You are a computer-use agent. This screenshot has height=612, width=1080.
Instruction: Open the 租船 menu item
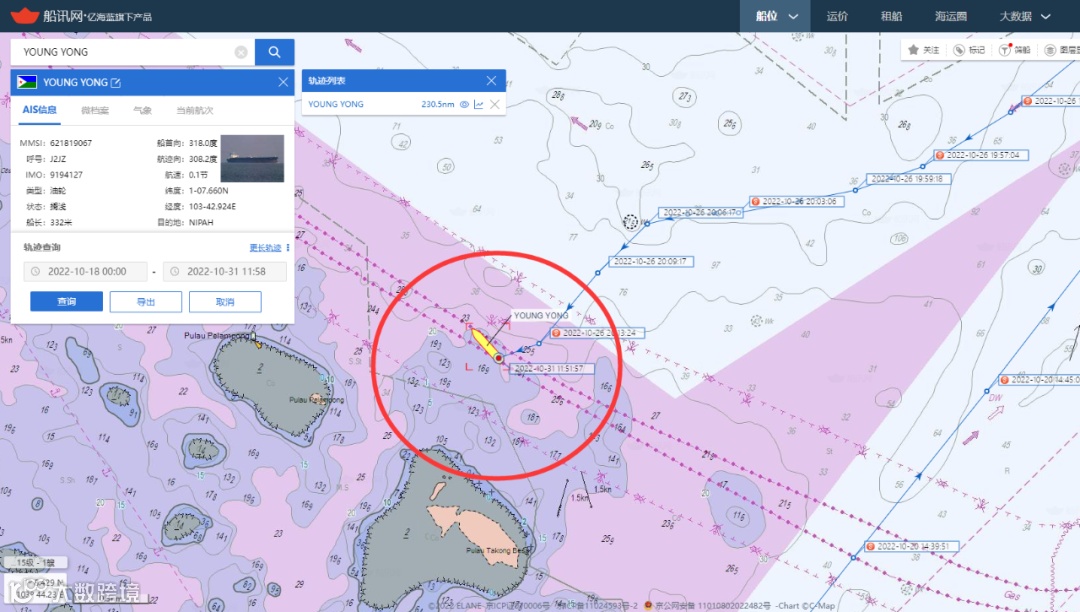tap(891, 16)
